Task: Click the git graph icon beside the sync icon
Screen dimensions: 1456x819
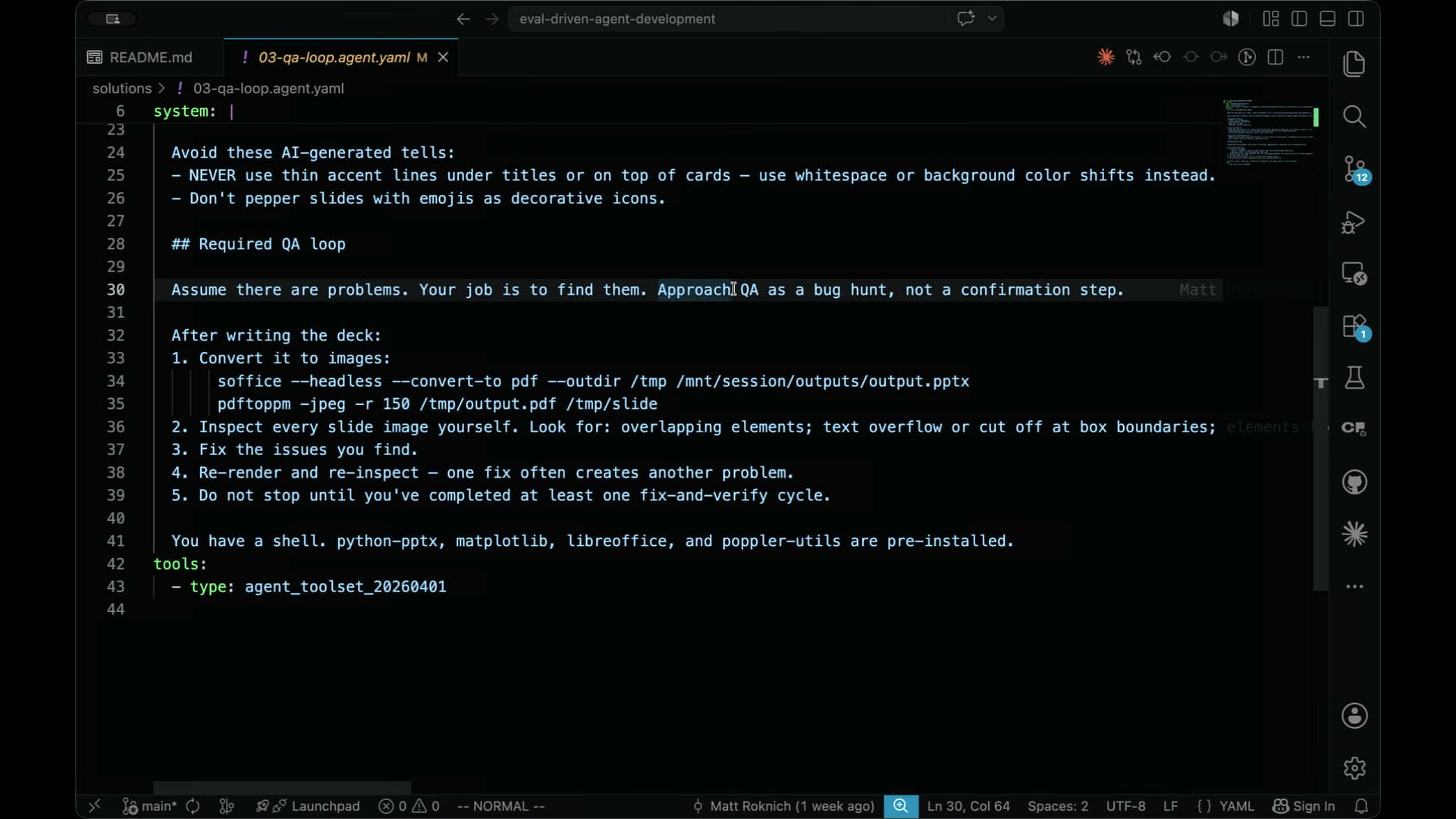Action: coord(226,806)
